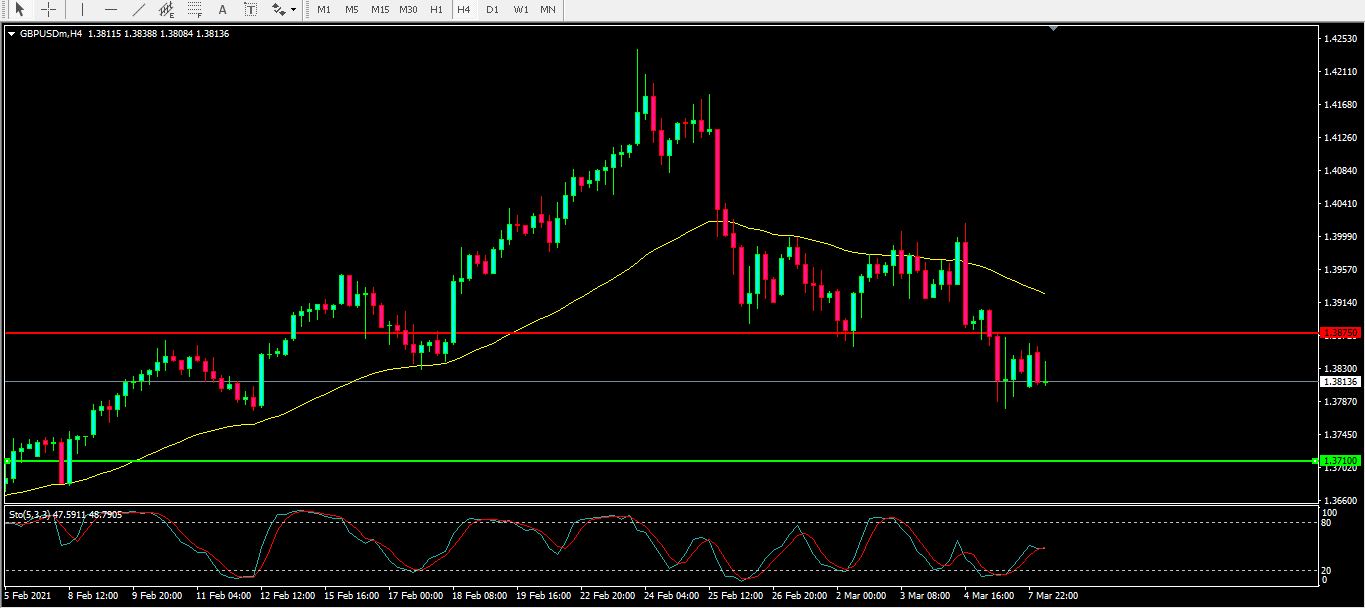Pick the vertical line drawing tool
Image resolution: width=1365 pixels, height=609 pixels.
point(82,9)
